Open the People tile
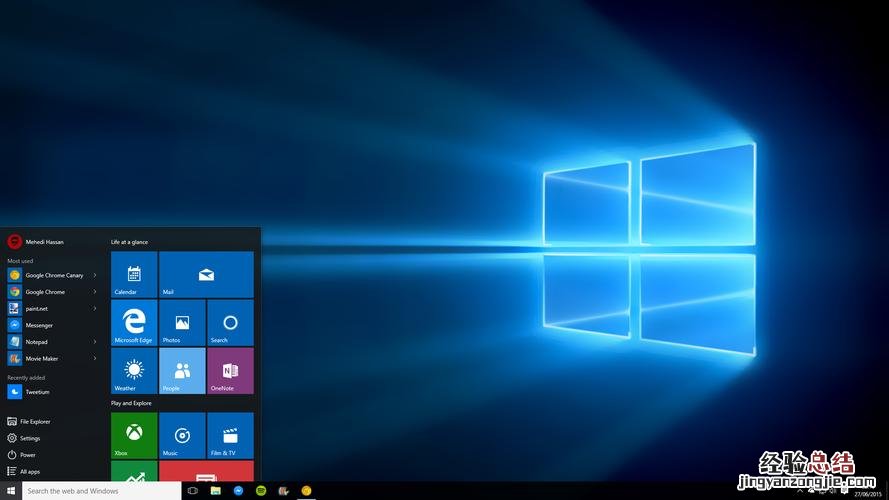The width and height of the screenshot is (889, 500). [x=182, y=371]
